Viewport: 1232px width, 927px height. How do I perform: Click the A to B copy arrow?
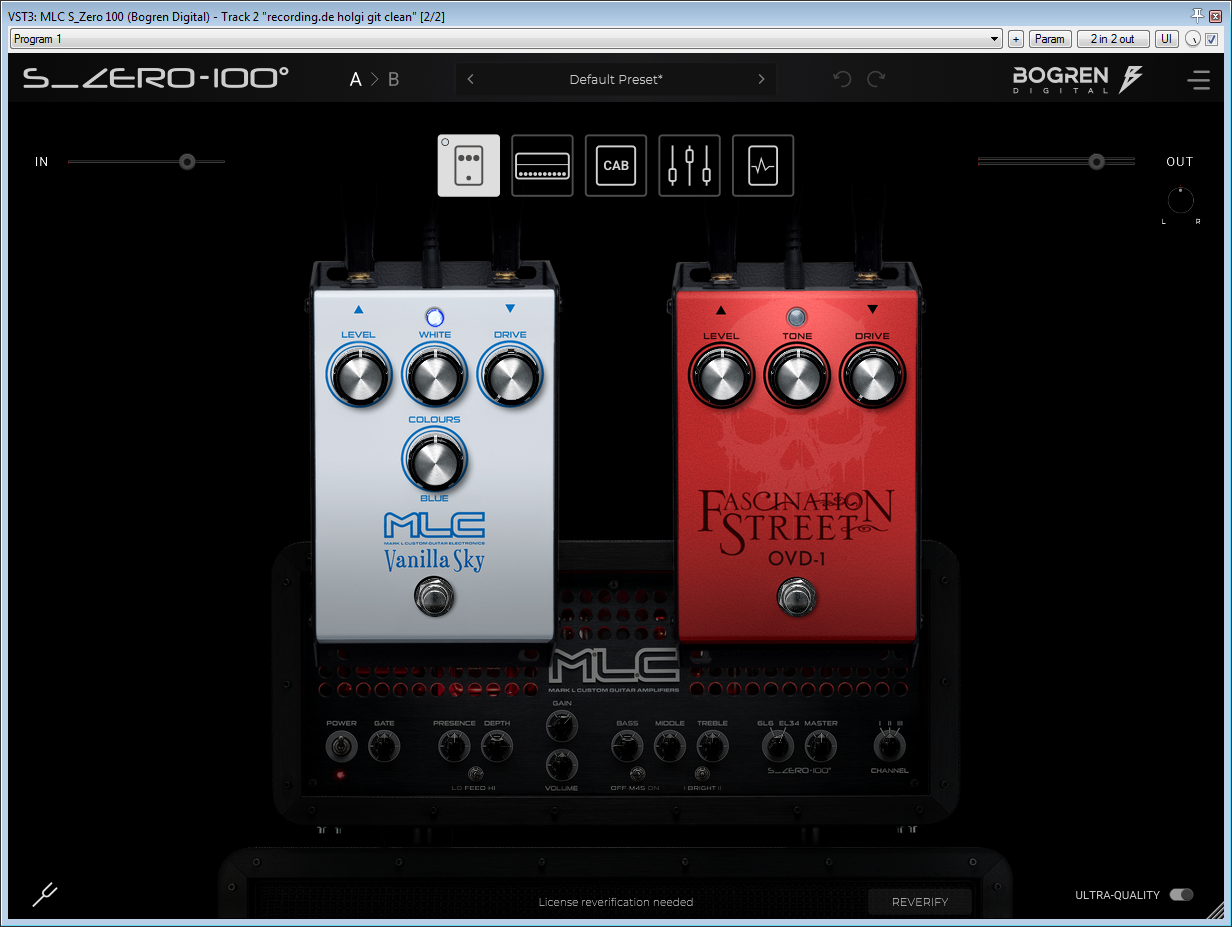pyautogui.click(x=374, y=79)
